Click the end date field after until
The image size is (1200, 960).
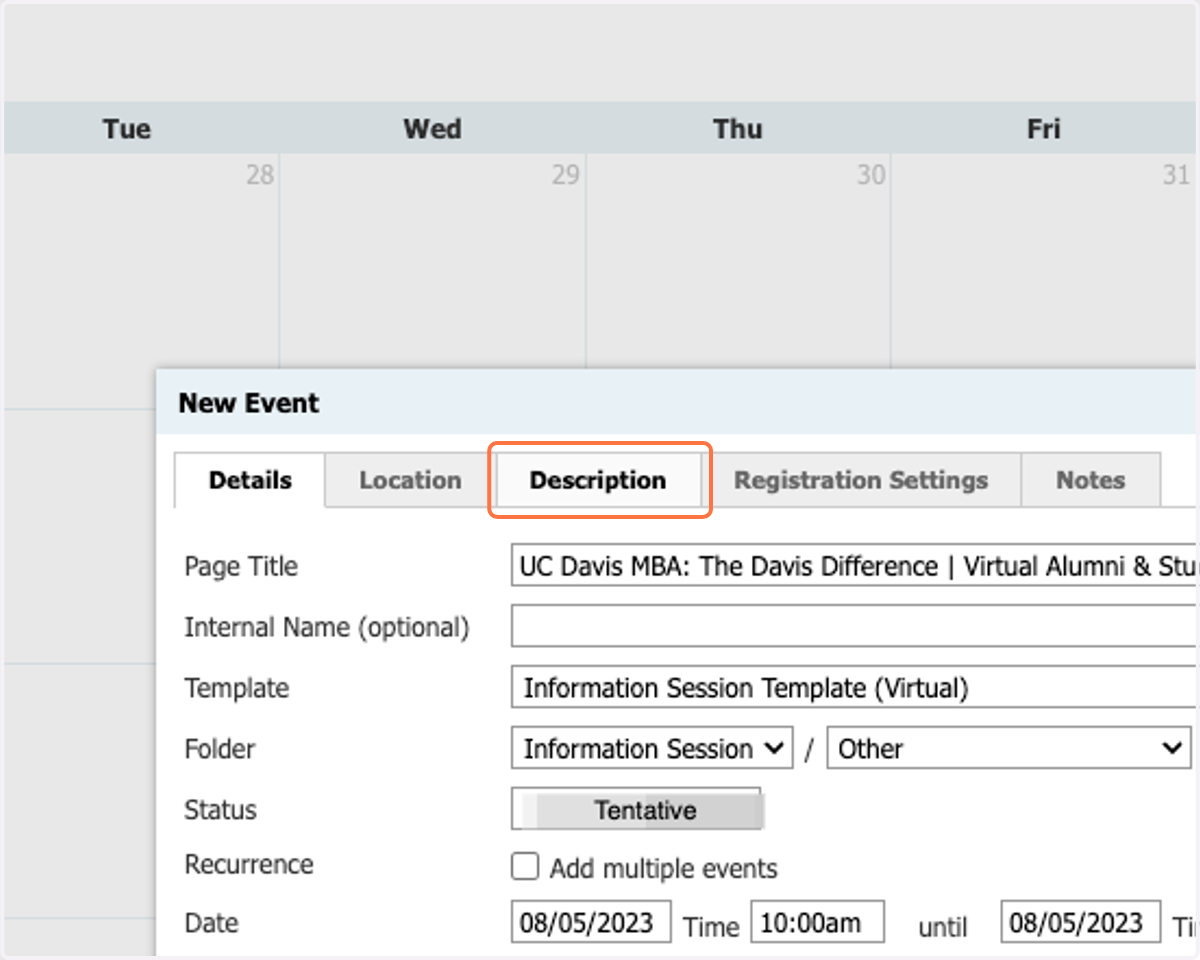coord(1081,922)
